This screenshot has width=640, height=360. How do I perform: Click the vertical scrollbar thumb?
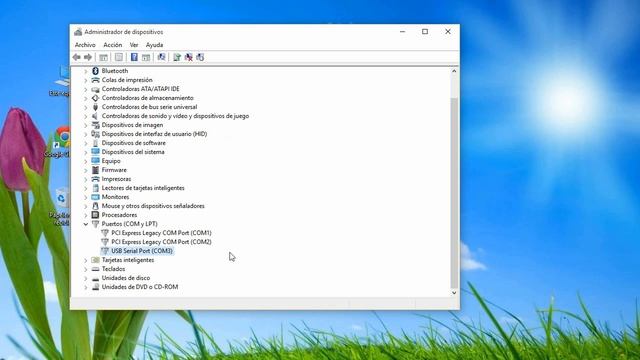(x=454, y=193)
